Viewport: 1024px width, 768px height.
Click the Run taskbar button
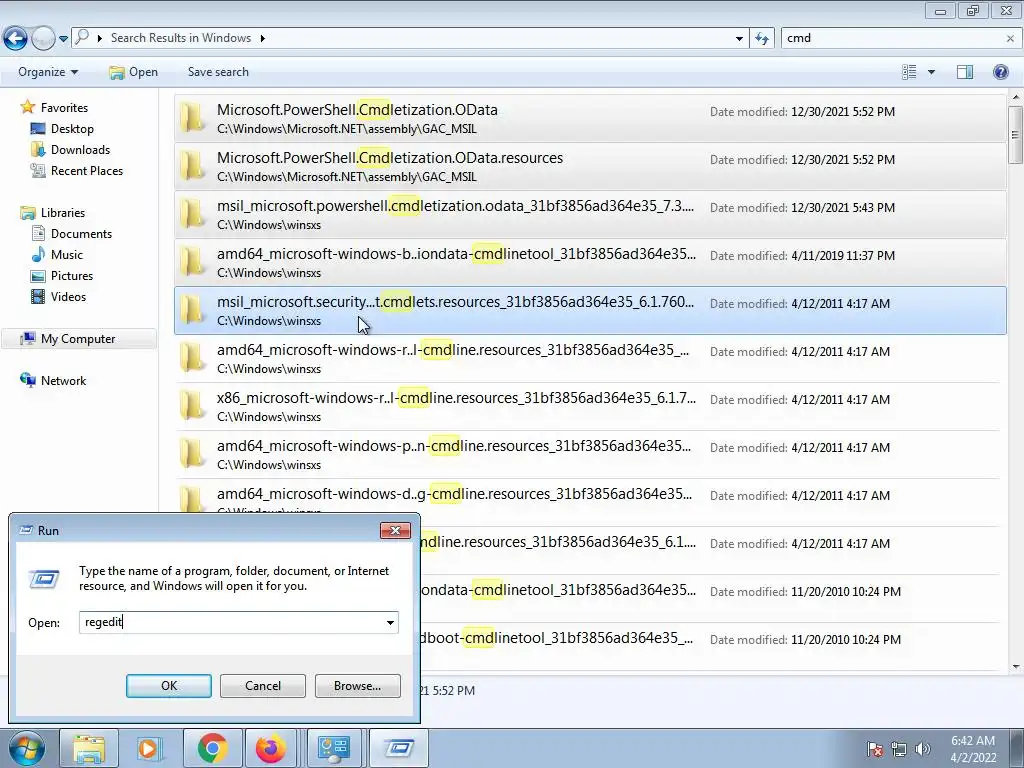point(399,748)
